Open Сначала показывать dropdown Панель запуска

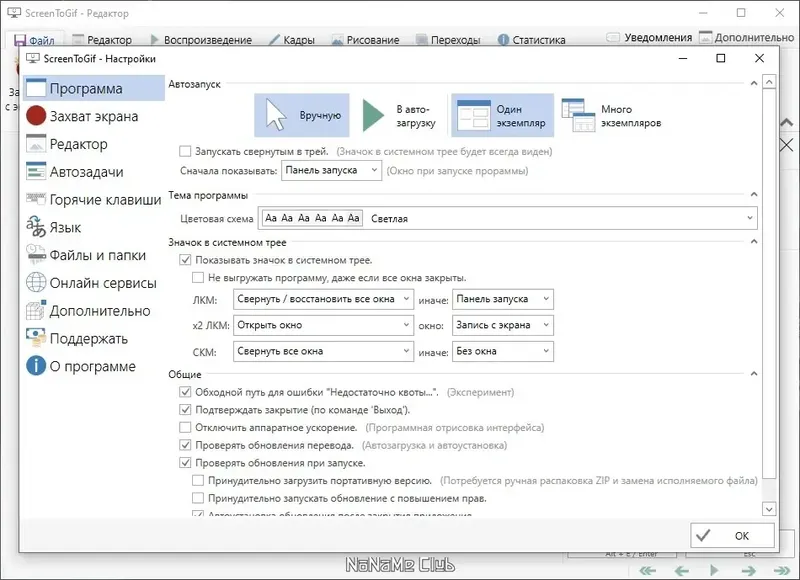pyautogui.click(x=331, y=170)
